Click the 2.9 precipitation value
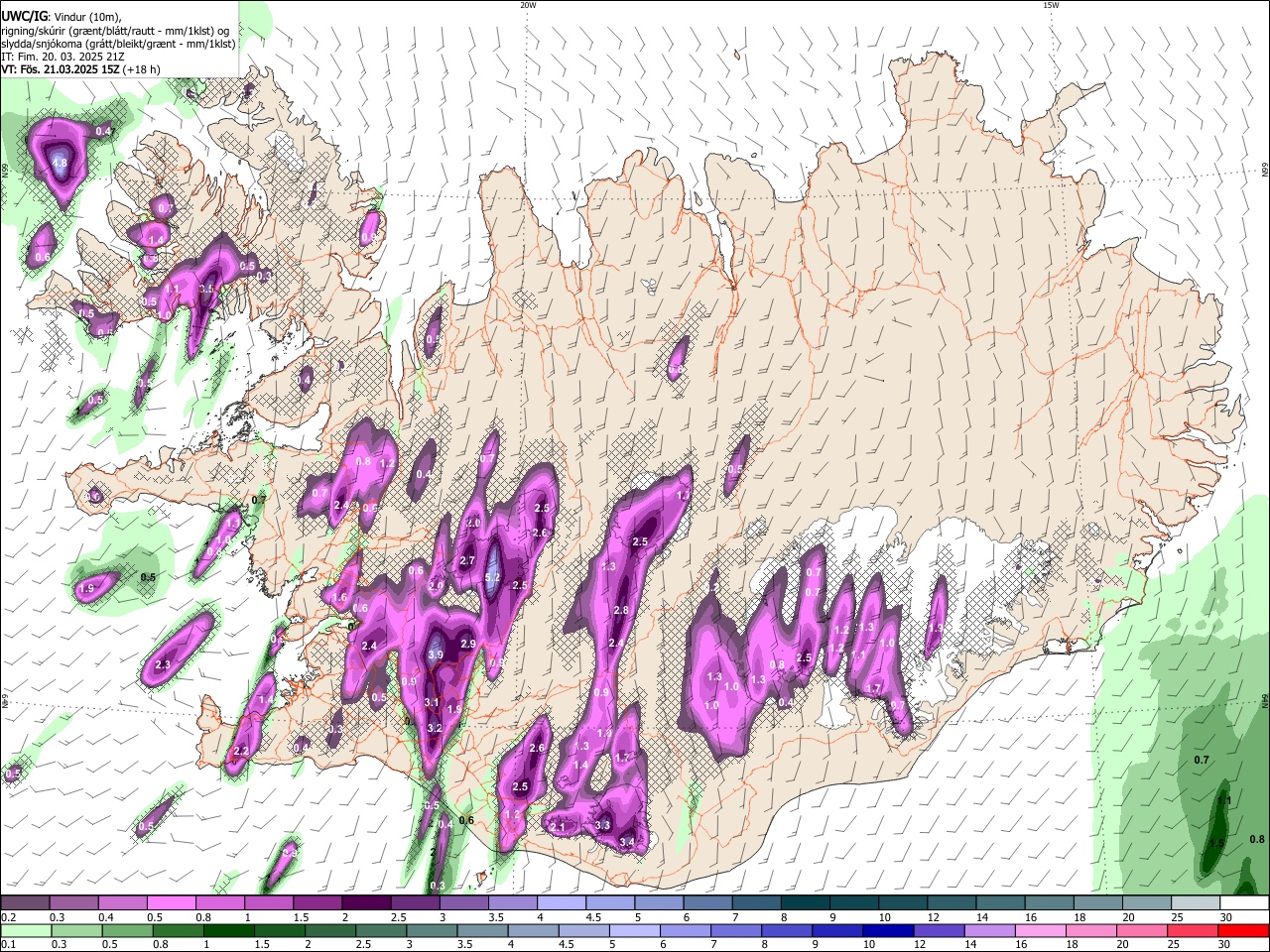This screenshot has height=952, width=1270. 468,644
